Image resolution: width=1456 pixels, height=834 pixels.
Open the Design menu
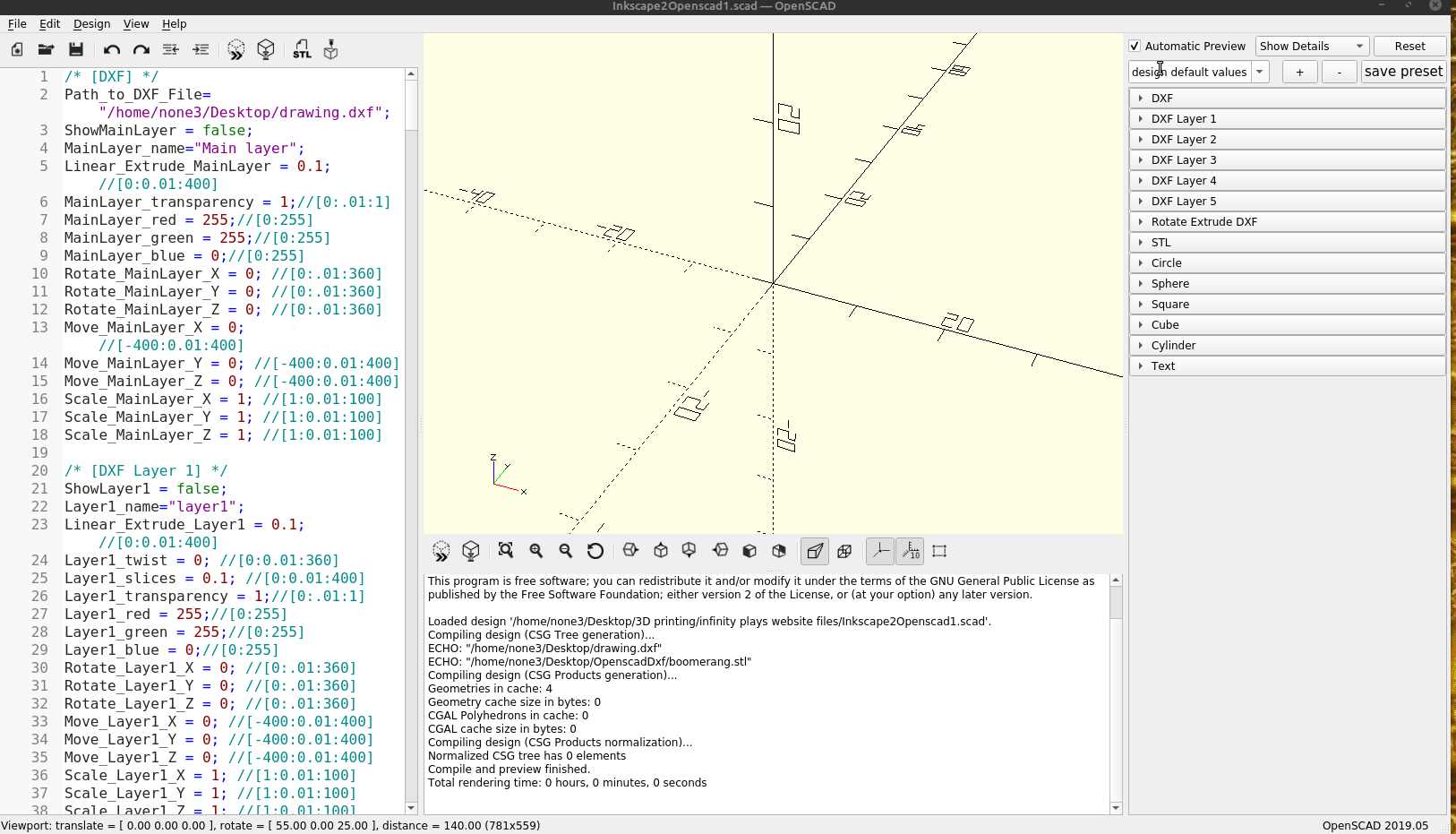pyautogui.click(x=91, y=24)
